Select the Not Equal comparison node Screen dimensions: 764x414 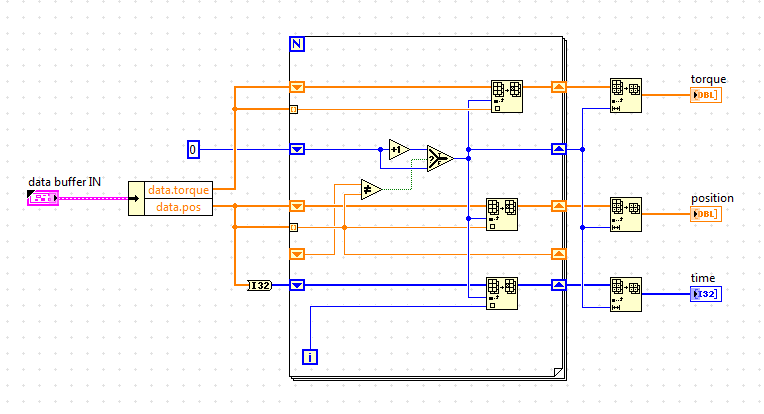pos(371,189)
